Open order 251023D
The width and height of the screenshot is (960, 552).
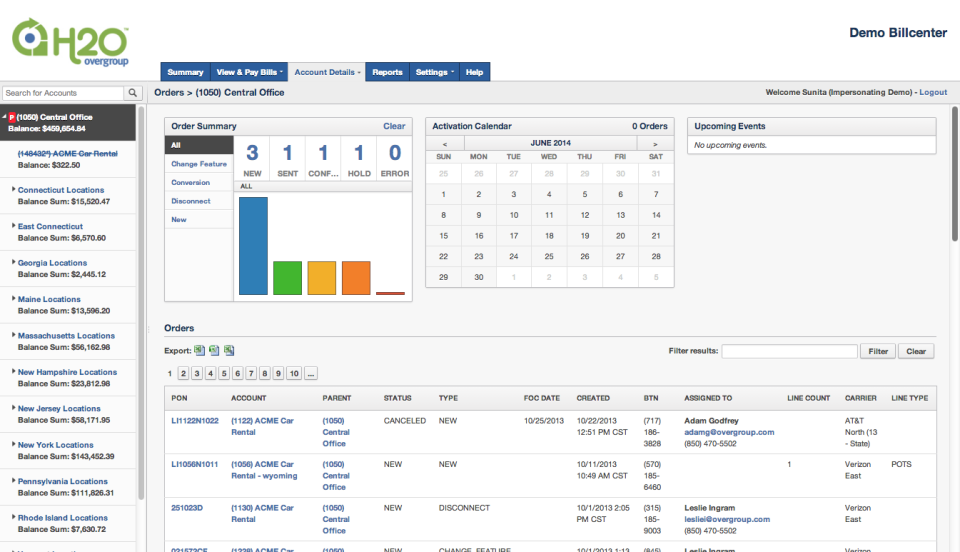[187, 508]
